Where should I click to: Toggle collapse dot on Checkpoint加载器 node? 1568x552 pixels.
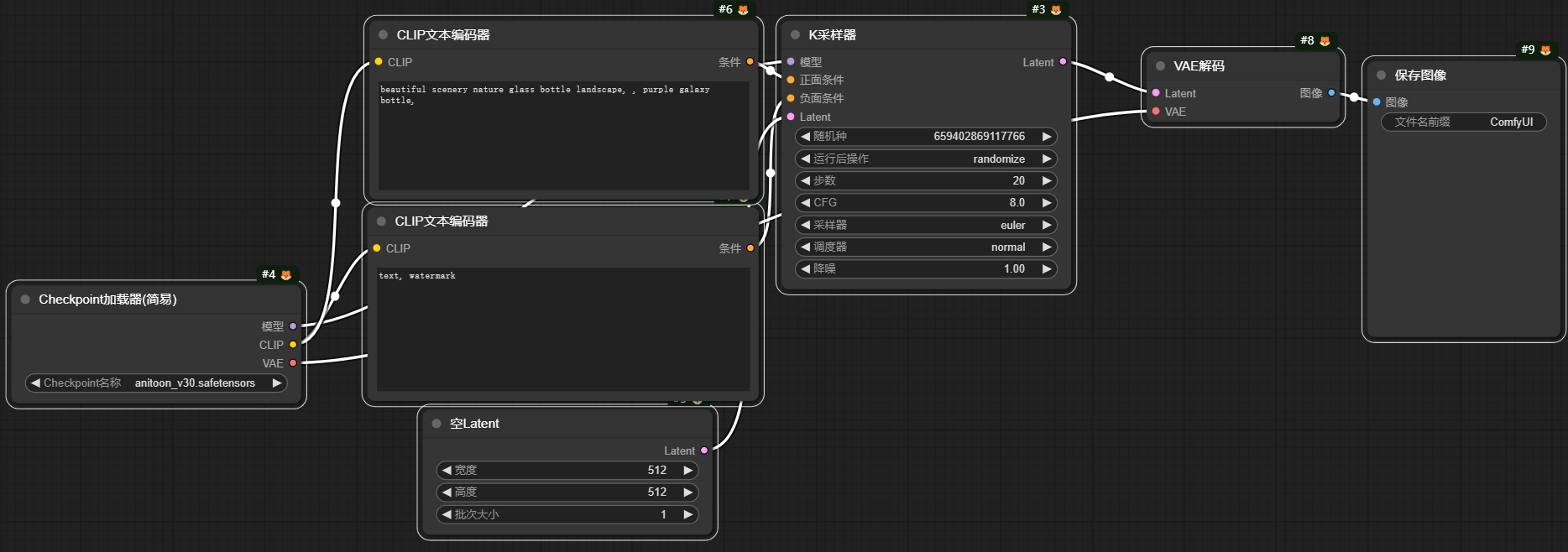pos(25,299)
